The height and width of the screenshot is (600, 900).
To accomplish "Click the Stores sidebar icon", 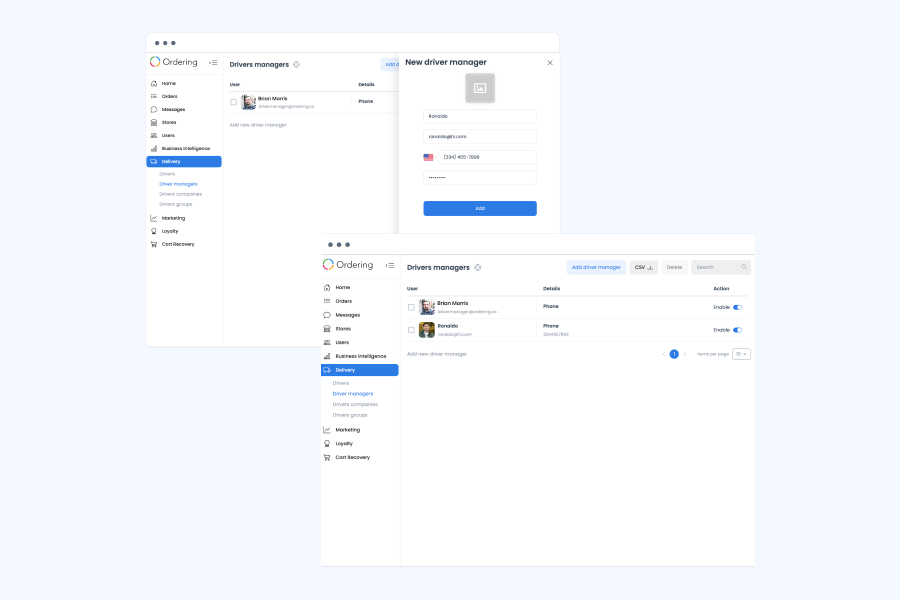I will pos(326,328).
